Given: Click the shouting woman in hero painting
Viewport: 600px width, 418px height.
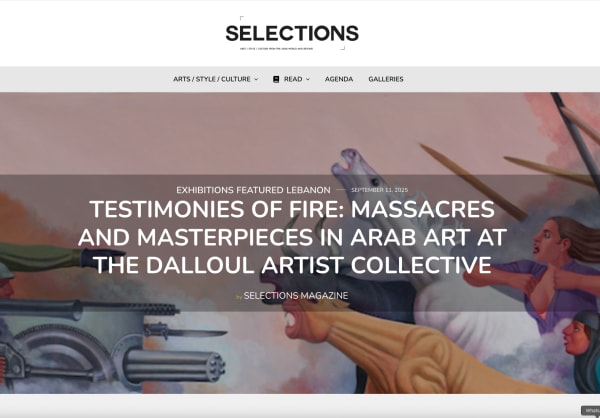Looking at the screenshot, I should click(555, 268).
